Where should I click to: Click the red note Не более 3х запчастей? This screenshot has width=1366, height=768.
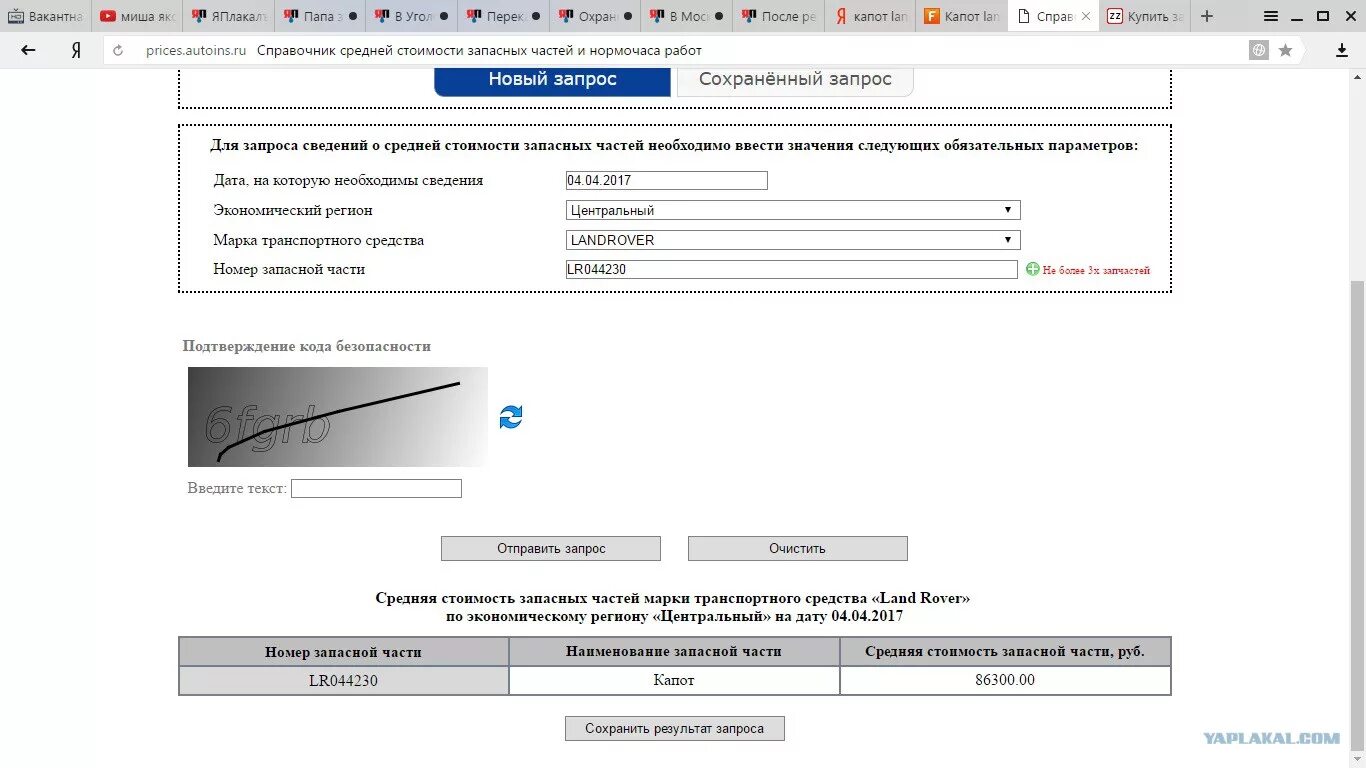point(1096,270)
